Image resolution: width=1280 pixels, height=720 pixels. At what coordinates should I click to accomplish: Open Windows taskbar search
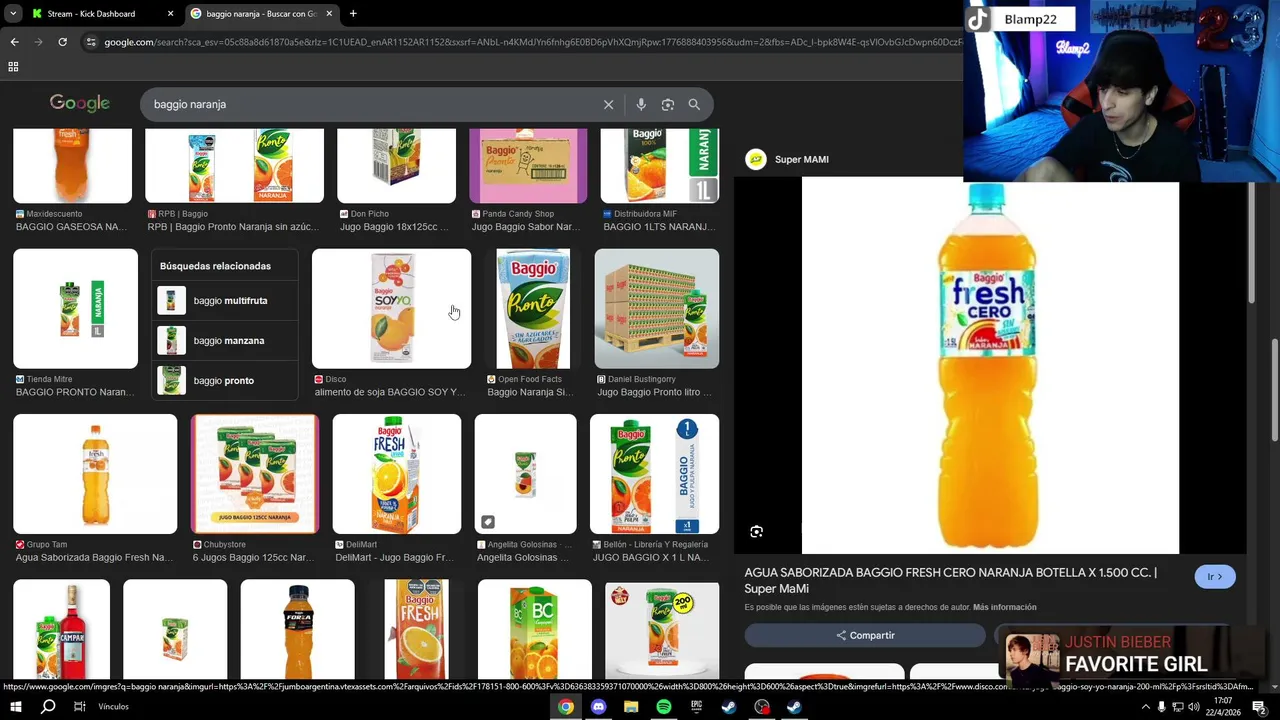(48, 707)
